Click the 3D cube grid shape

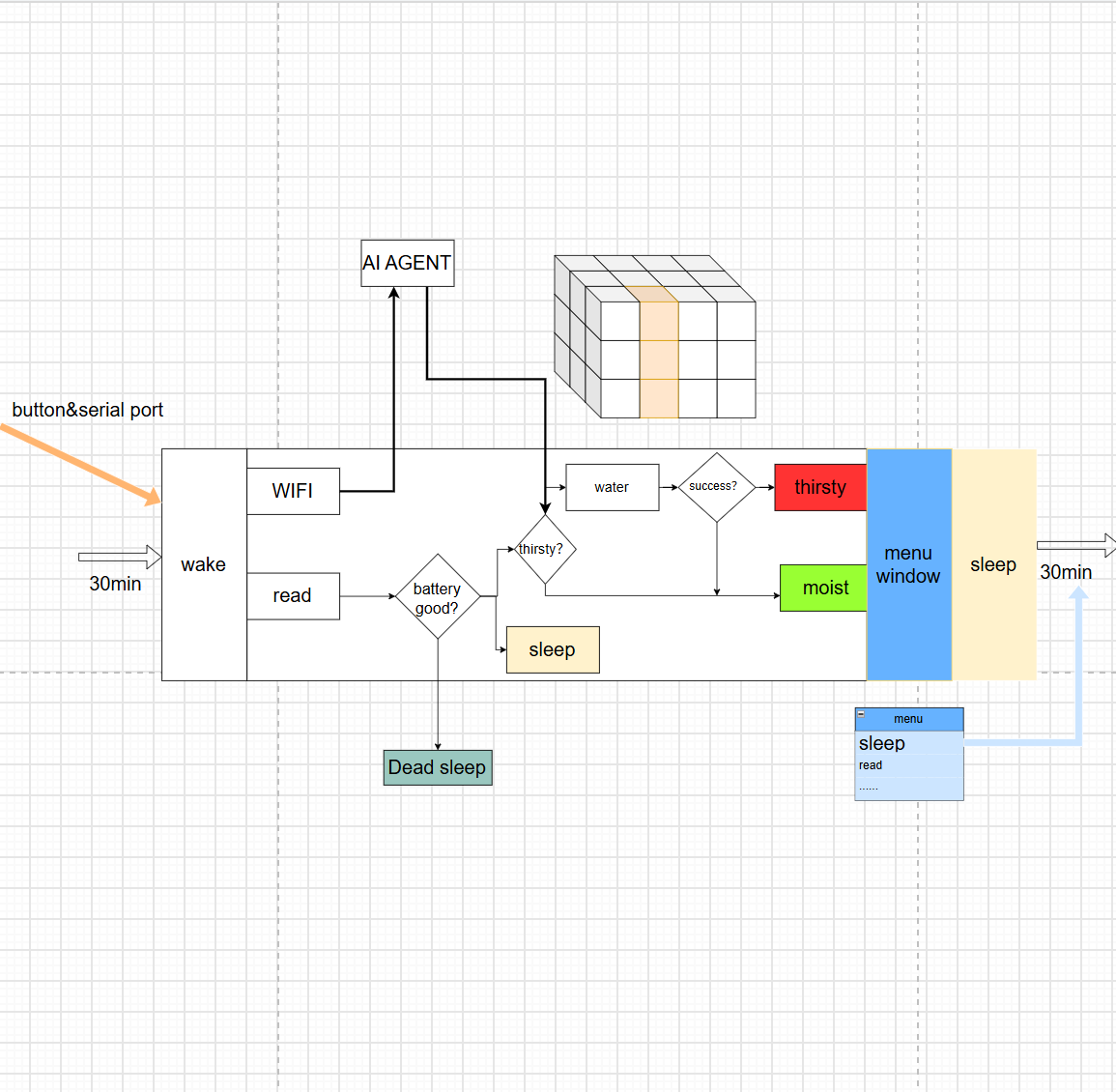tap(655, 336)
